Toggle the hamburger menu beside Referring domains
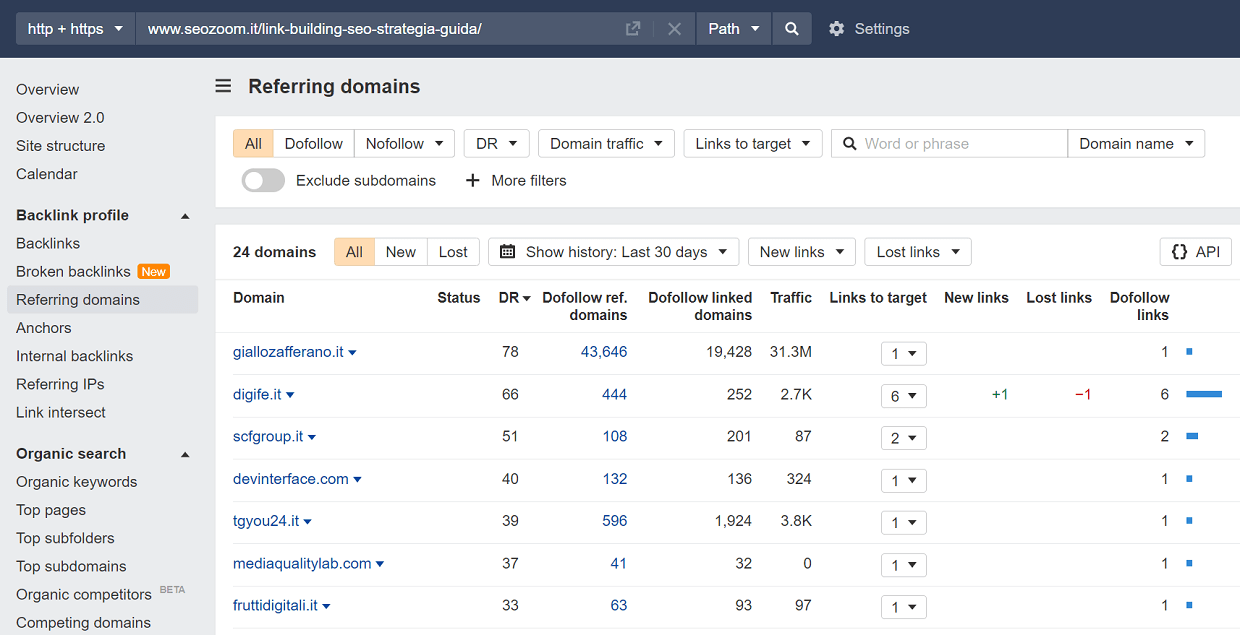 pos(223,86)
